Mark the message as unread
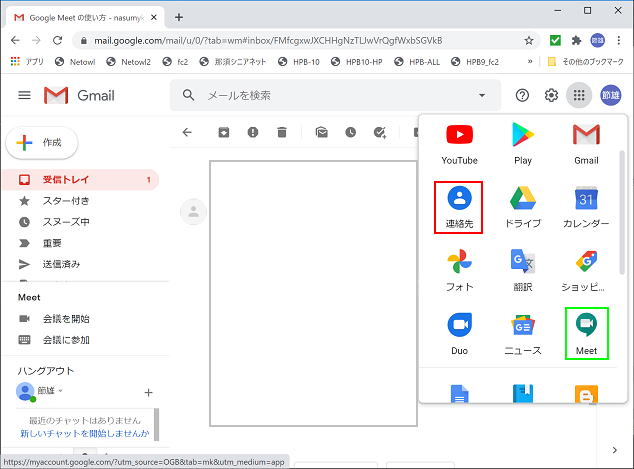The width and height of the screenshot is (634, 469). pos(321,132)
